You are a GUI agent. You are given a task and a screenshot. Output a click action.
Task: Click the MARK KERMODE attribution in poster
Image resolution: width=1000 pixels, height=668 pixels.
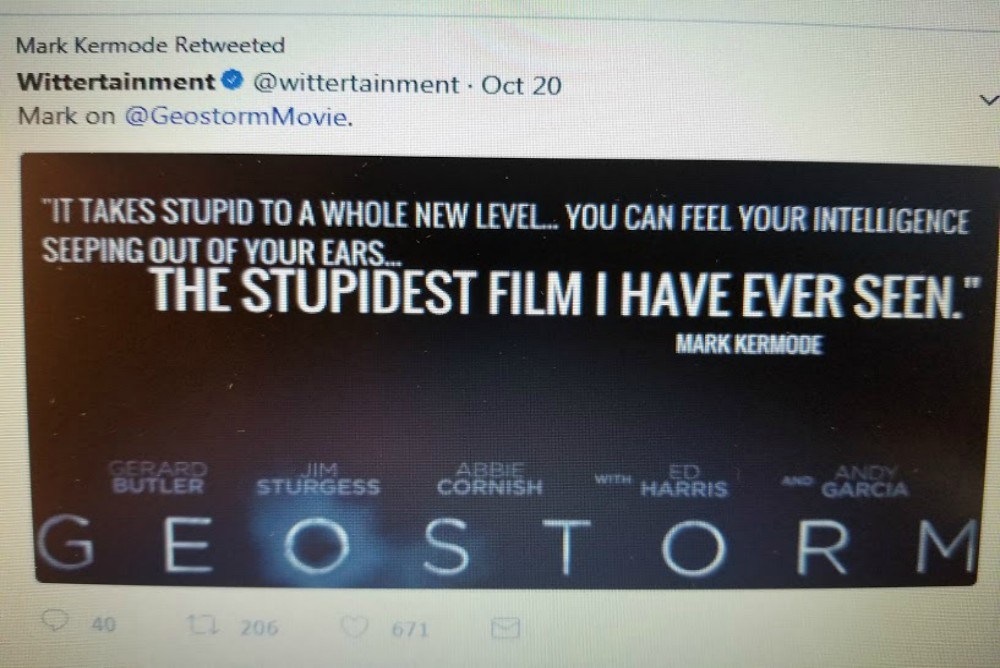(x=749, y=345)
